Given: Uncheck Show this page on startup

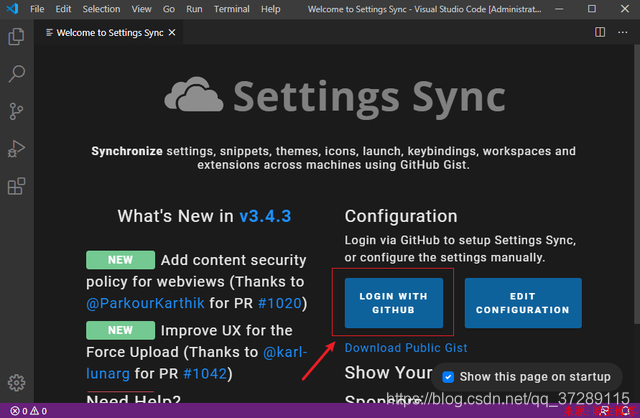Looking at the screenshot, I should coord(448,377).
